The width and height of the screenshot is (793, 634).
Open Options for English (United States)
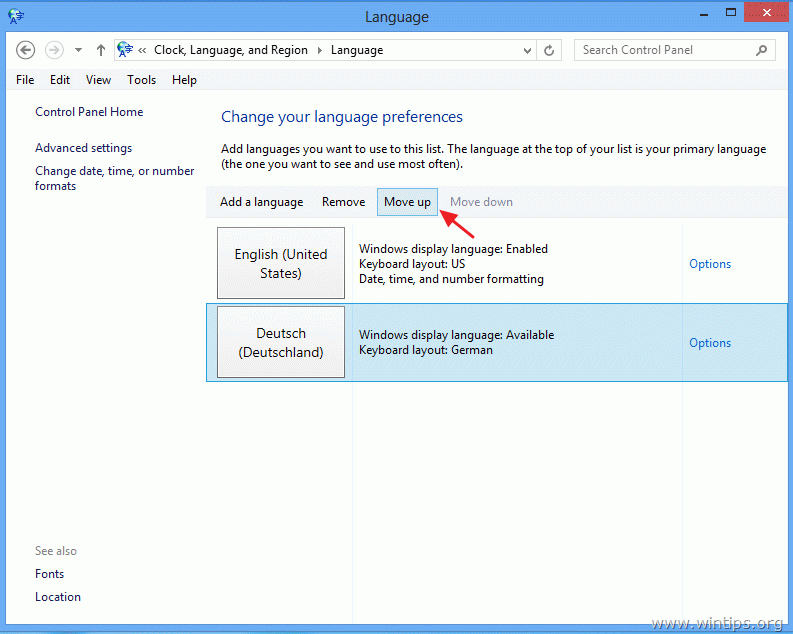(x=710, y=264)
